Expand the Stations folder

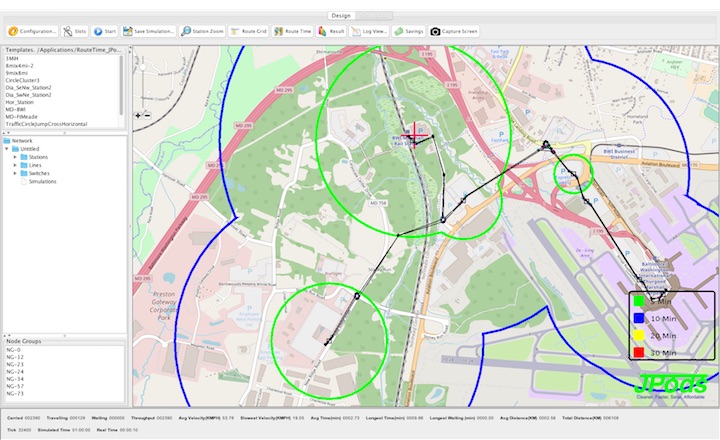(15, 157)
